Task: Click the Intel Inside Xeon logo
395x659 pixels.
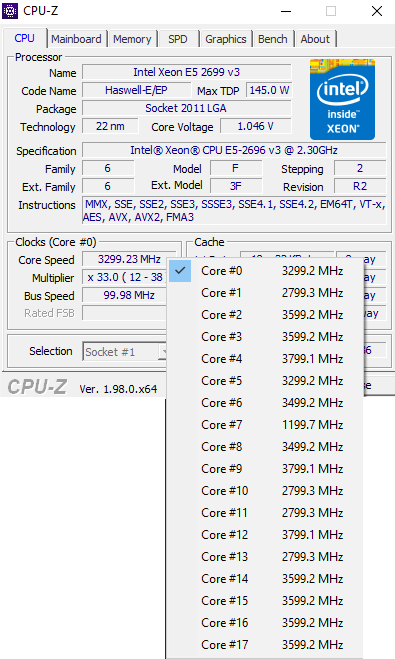Action: tap(342, 99)
